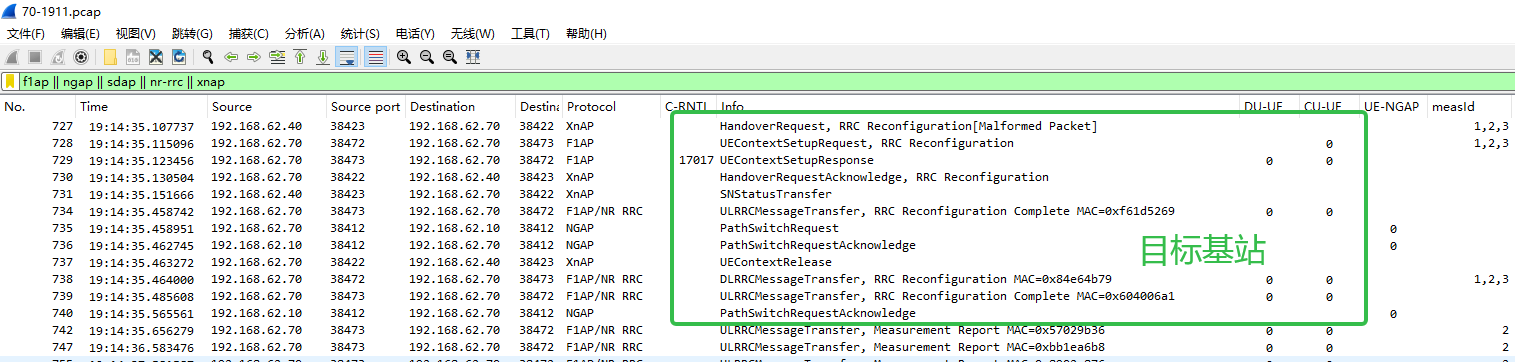
Task: Reload the capture file icon
Action: (178, 57)
